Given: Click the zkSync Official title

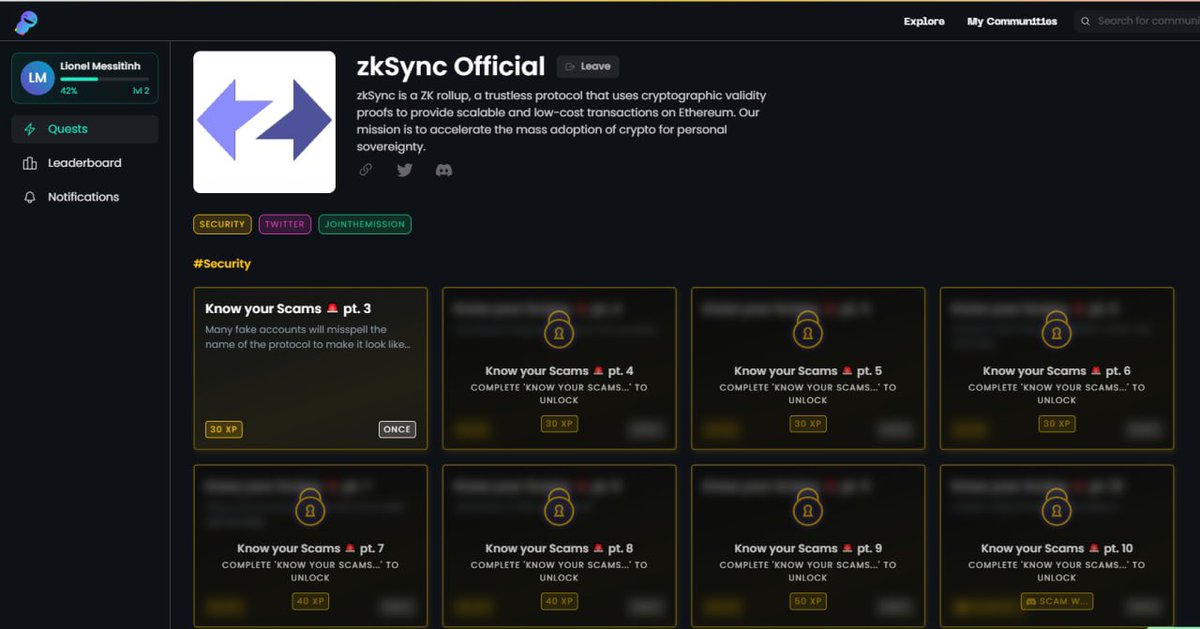Looking at the screenshot, I should point(451,67).
